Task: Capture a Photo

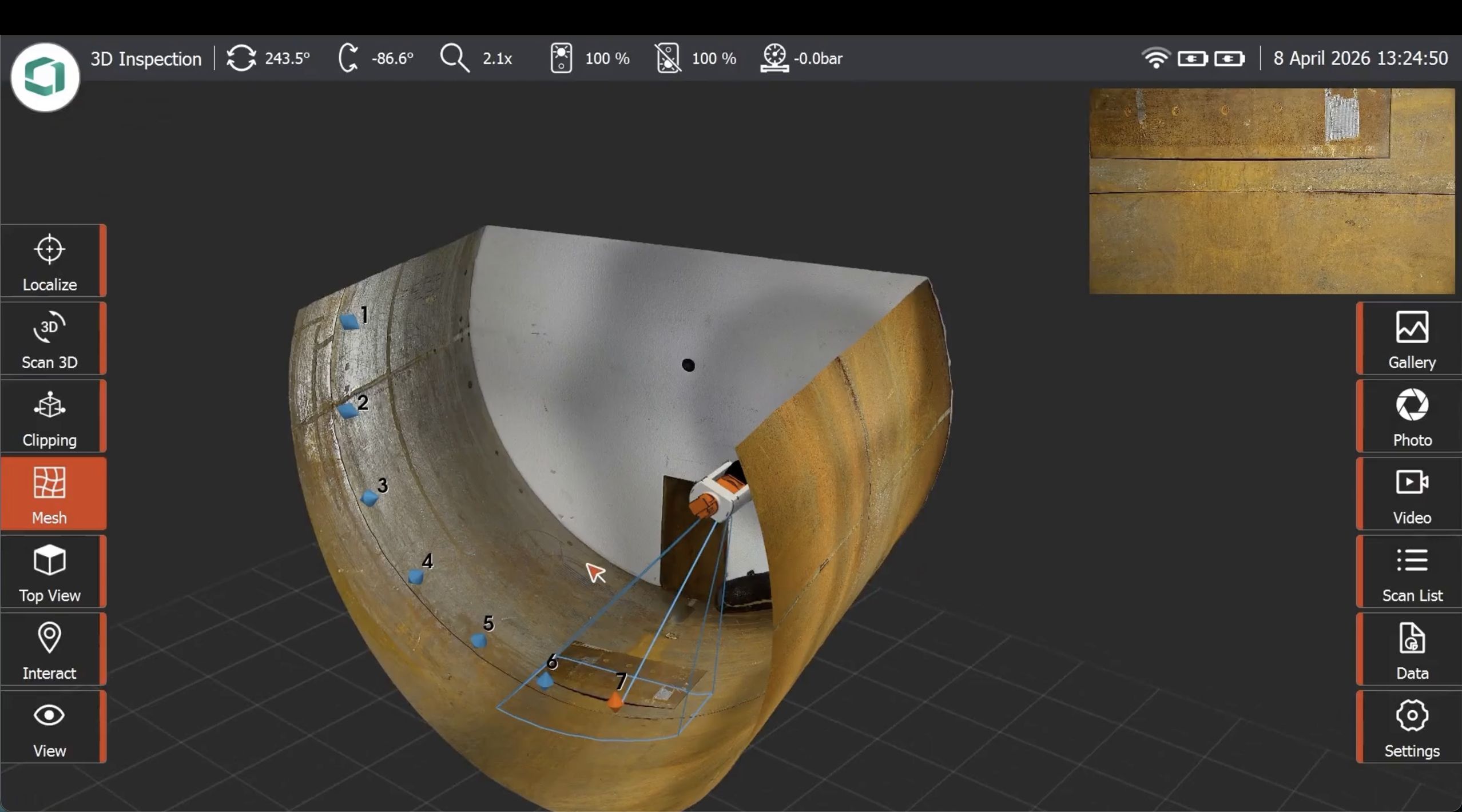Action: tap(1411, 416)
